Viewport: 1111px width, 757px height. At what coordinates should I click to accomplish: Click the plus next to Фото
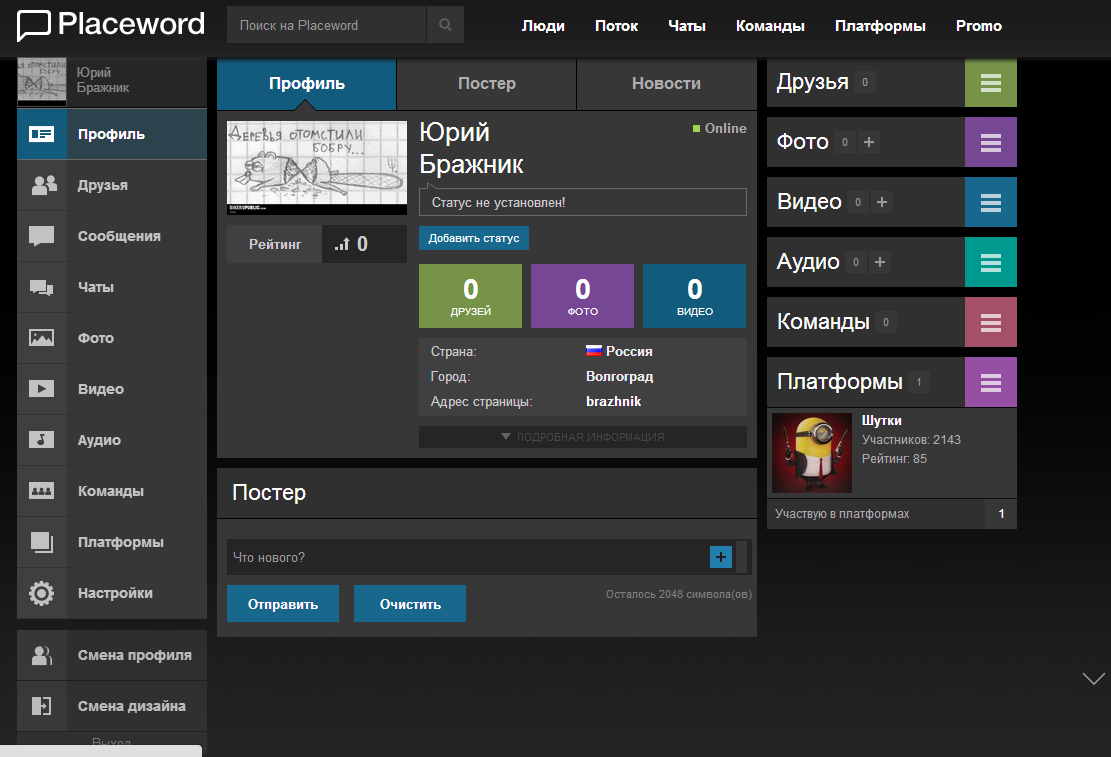point(869,142)
